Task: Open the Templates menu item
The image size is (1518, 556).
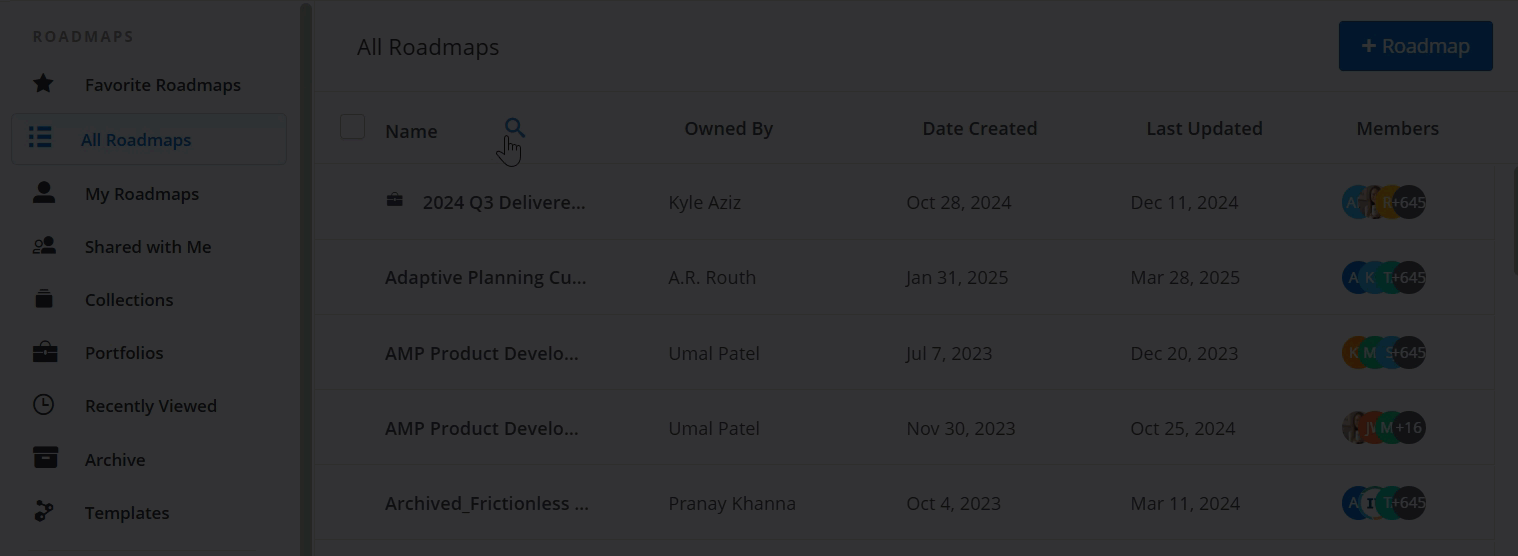Action: 127,513
